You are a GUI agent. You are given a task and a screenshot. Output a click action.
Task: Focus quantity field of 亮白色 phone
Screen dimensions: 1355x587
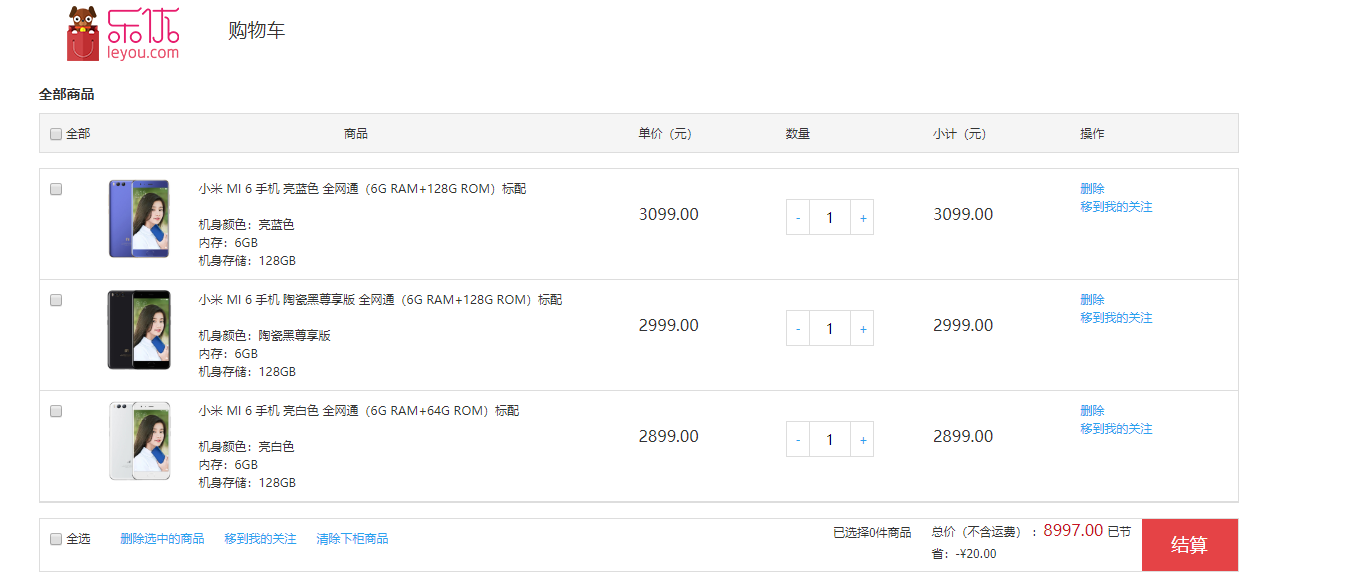(x=830, y=440)
